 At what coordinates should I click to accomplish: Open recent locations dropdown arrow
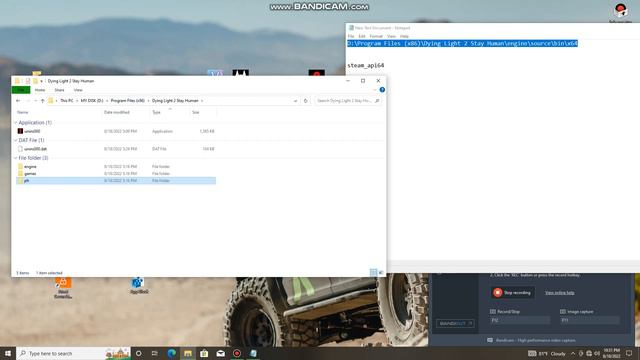coord(36,101)
